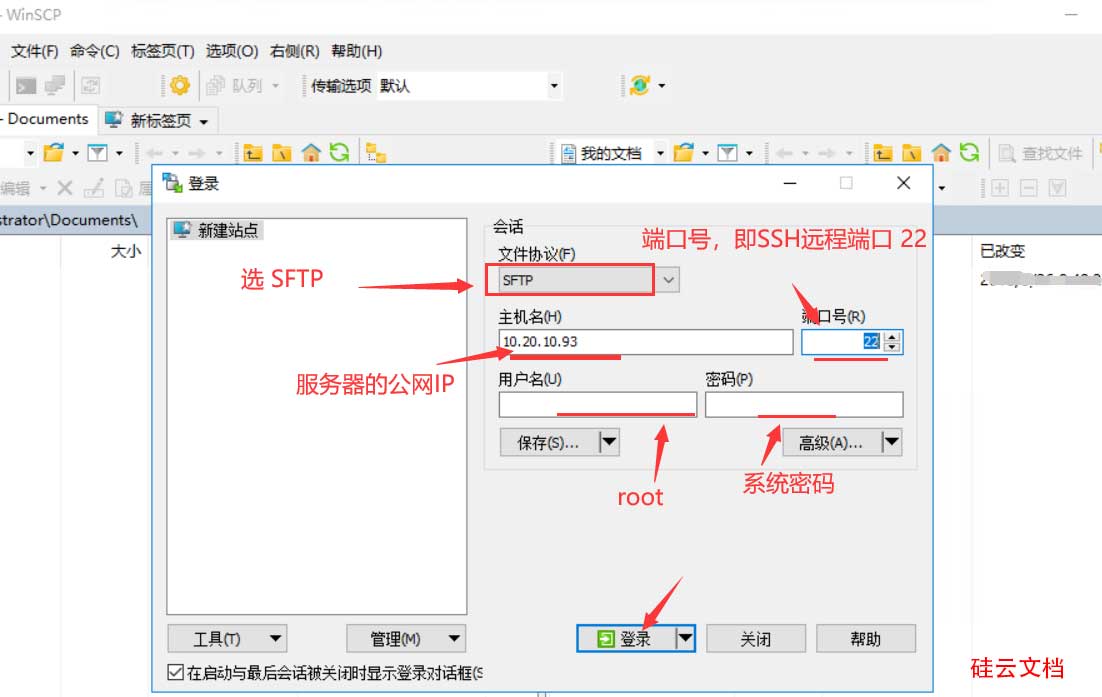The width and height of the screenshot is (1102, 697).
Task: Toggle the show login dialog on startup checkbox
Action: pos(176,672)
